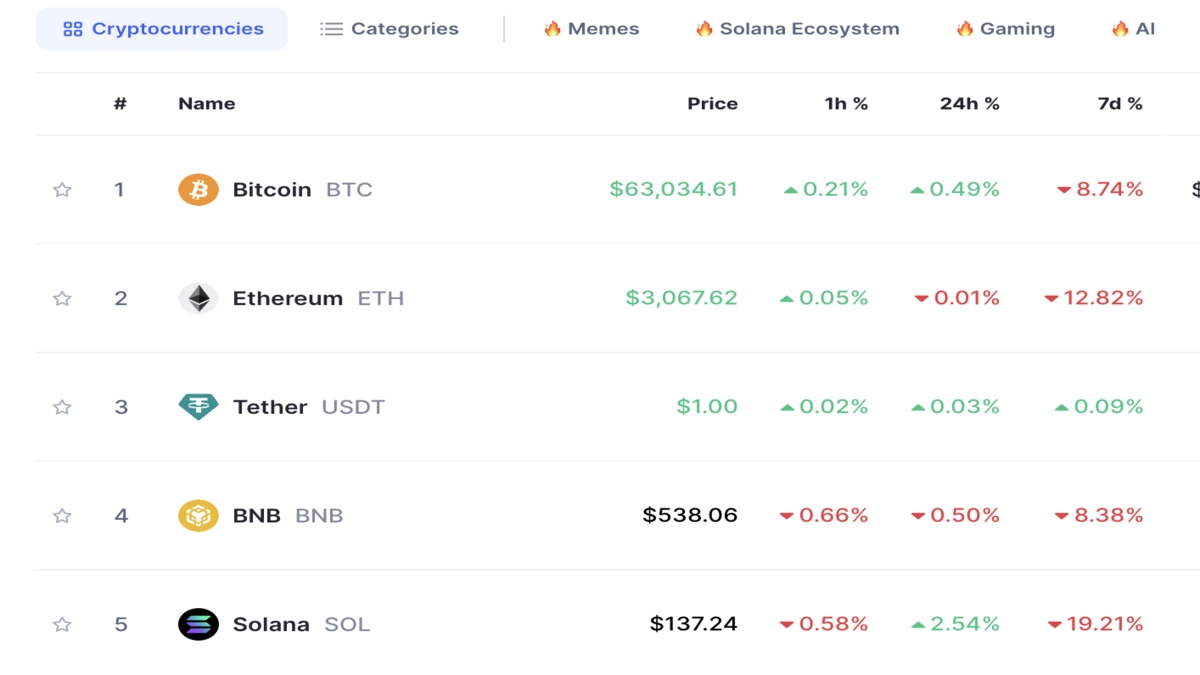Open the Tether USDT coin page
The width and height of the screenshot is (1200, 675).
tap(308, 407)
